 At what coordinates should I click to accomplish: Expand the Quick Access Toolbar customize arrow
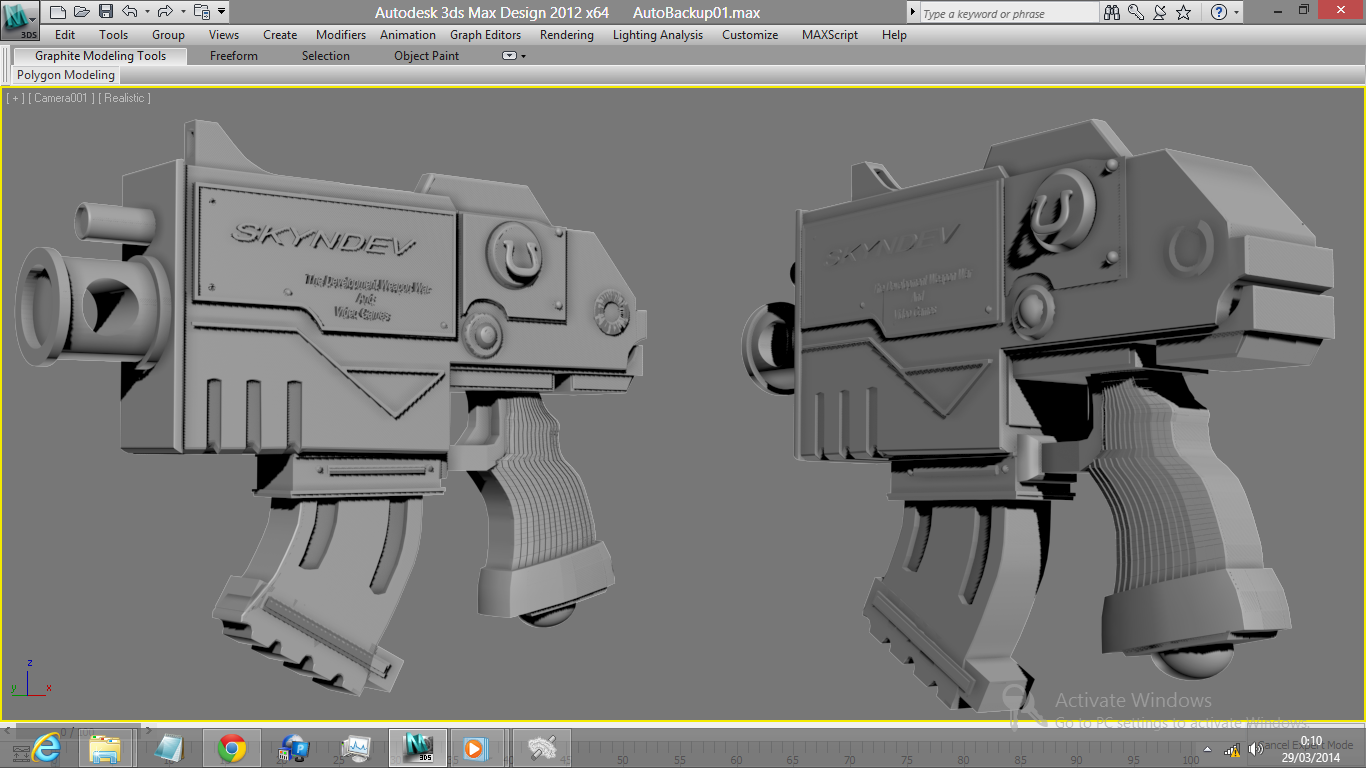tap(221, 12)
